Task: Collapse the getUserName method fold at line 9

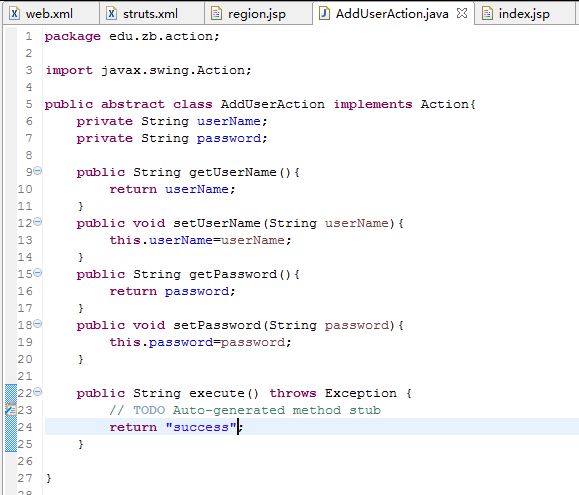Action: pos(38,171)
